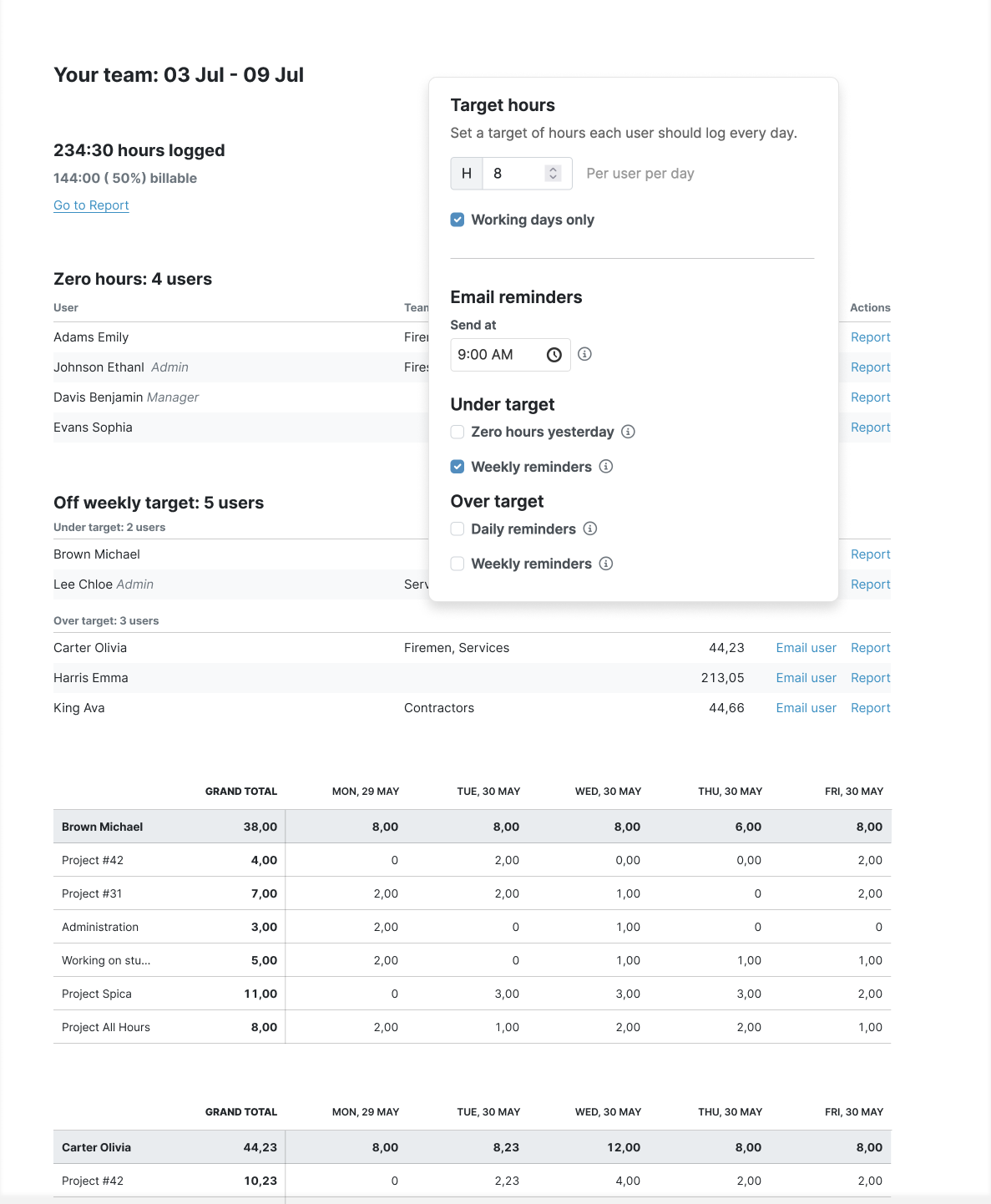Click the down arrow on the hours stepper

553,177
